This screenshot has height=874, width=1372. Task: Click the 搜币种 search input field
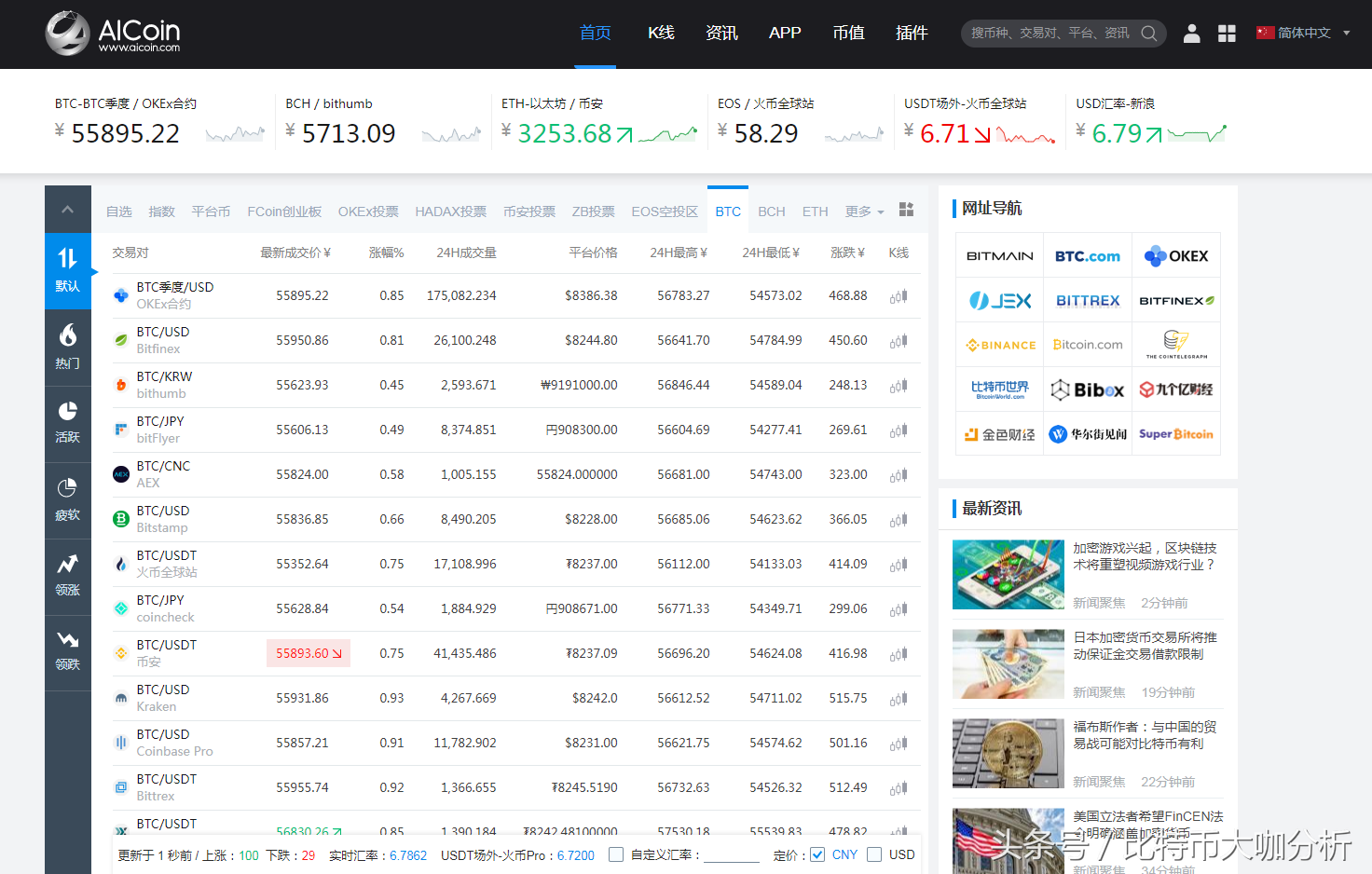click(x=1050, y=33)
